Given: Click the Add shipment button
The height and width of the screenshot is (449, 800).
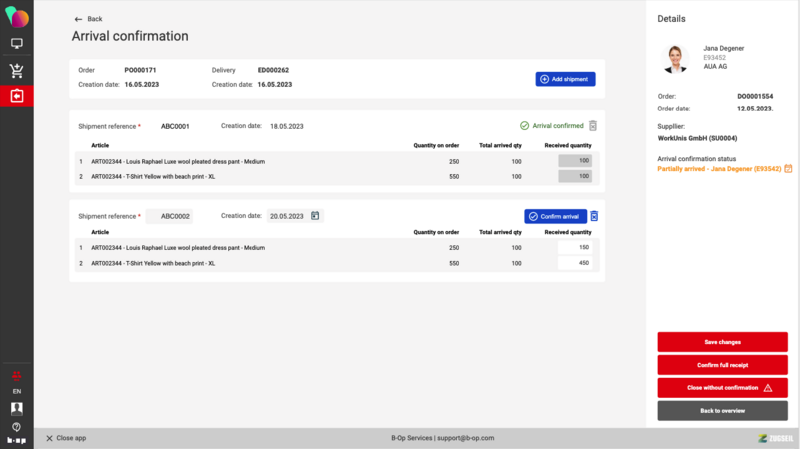Looking at the screenshot, I should tap(565, 79).
